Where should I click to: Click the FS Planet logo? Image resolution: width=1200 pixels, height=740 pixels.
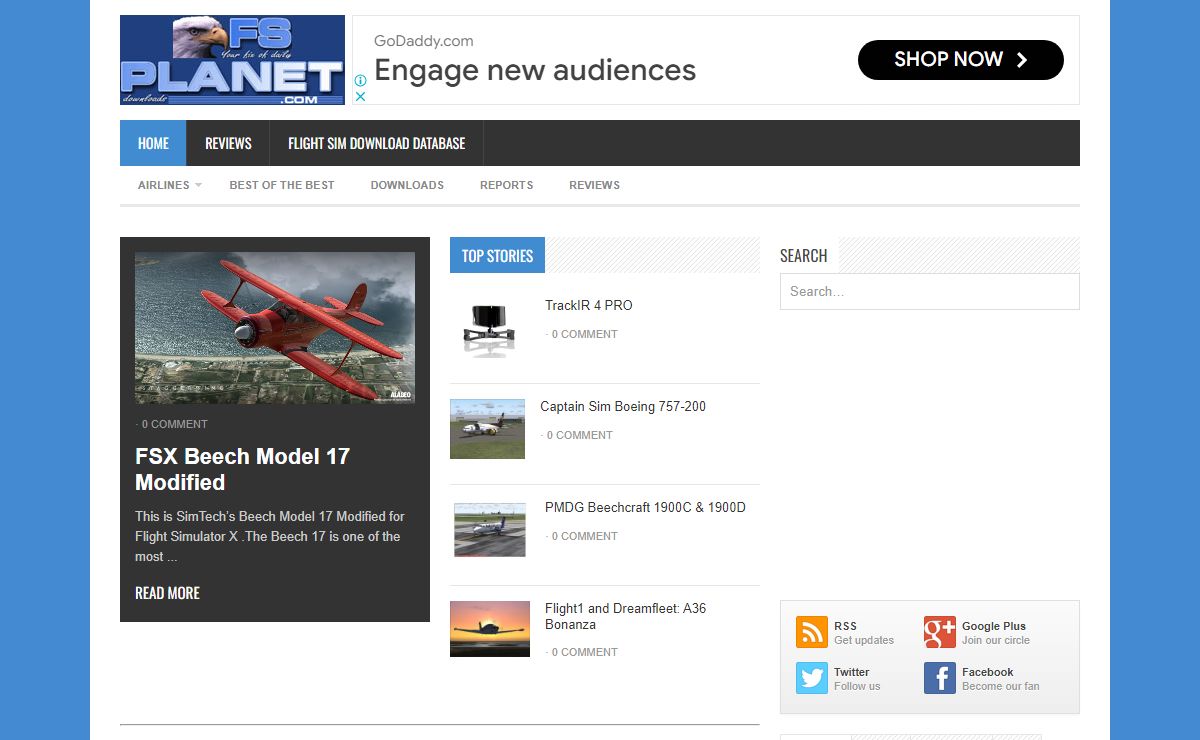tap(232, 60)
